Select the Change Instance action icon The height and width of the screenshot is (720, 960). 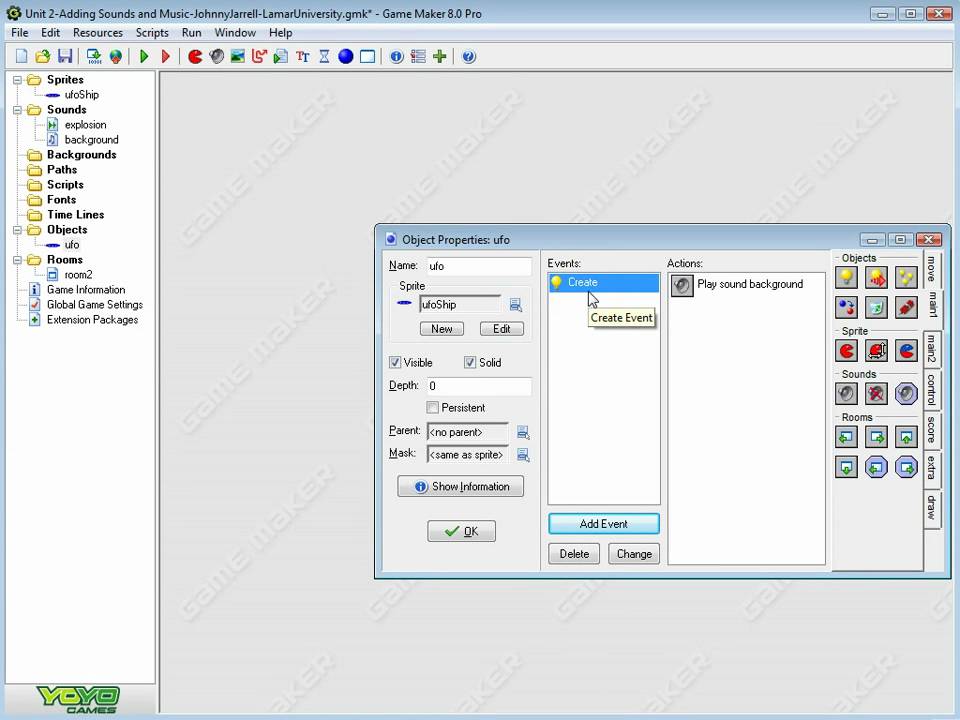[846, 307]
